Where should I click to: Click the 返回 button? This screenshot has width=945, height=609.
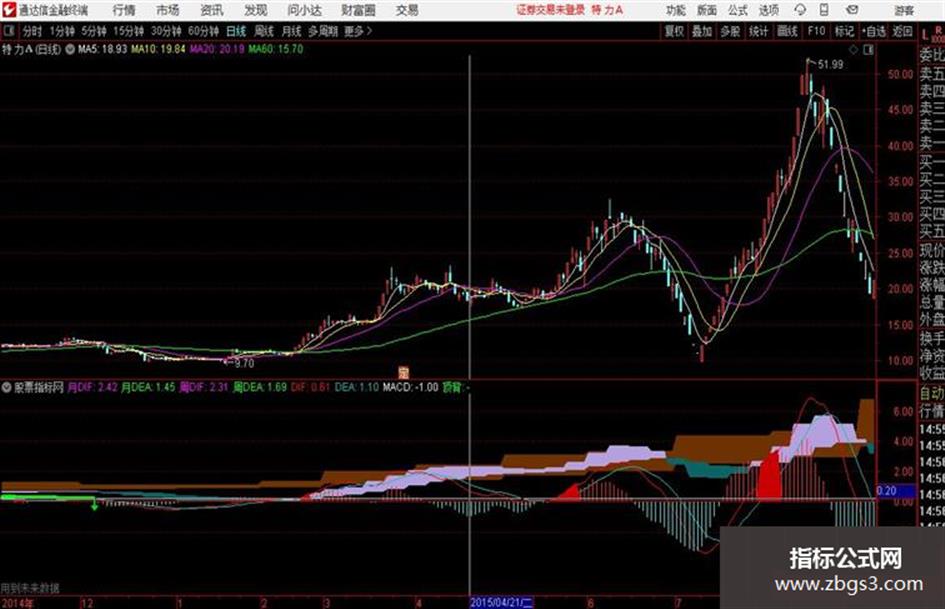[902, 31]
